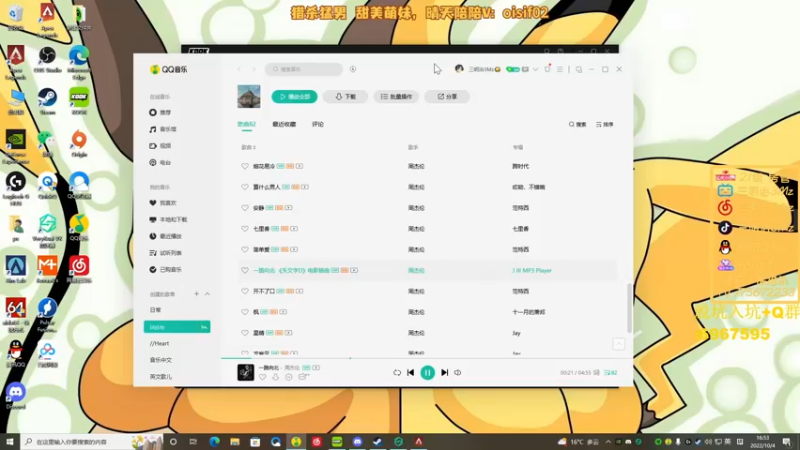This screenshot has height=450, width=800.
Task: Skip to the previous track
Action: click(411, 373)
